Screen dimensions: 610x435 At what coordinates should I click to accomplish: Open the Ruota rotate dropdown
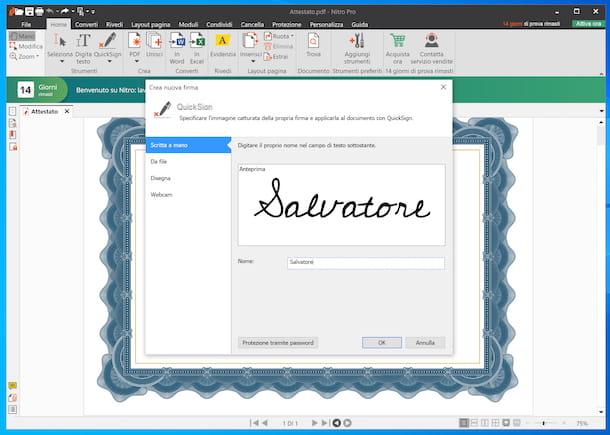(x=279, y=36)
